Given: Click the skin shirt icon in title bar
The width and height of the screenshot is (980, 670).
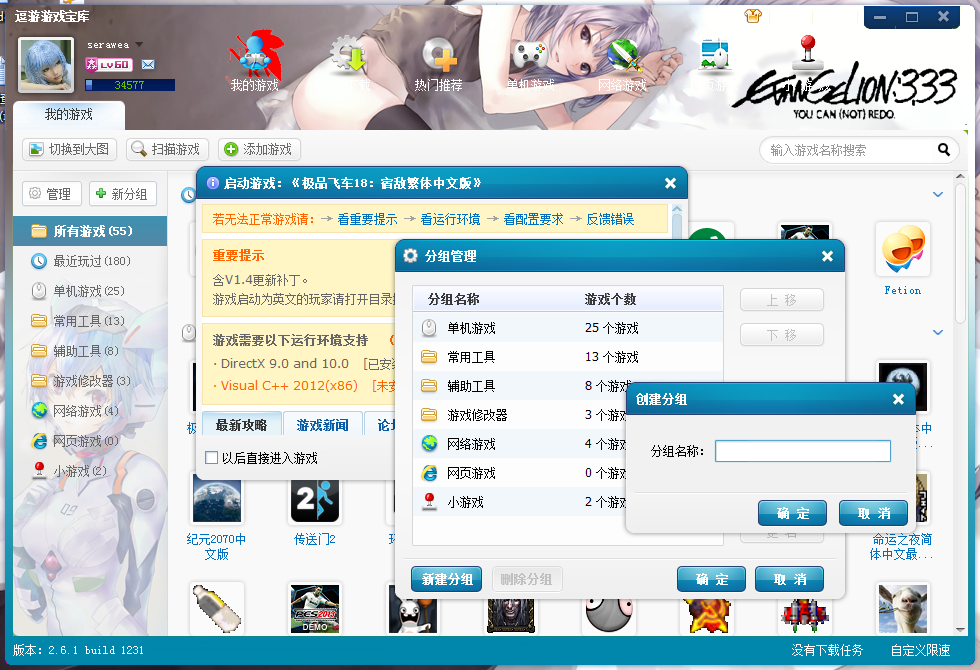Looking at the screenshot, I should pos(753,16).
